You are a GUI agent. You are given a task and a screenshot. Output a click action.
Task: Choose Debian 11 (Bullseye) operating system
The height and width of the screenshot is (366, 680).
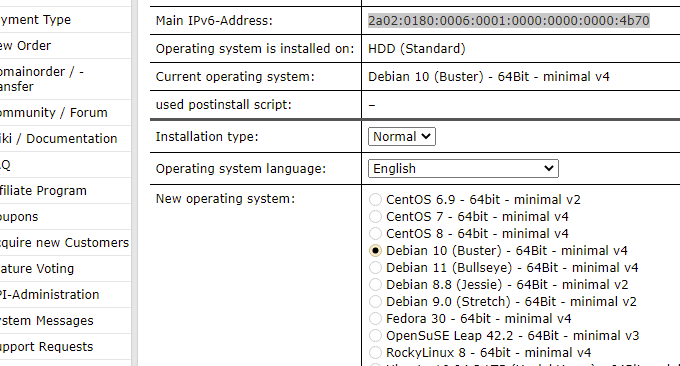[x=375, y=268]
